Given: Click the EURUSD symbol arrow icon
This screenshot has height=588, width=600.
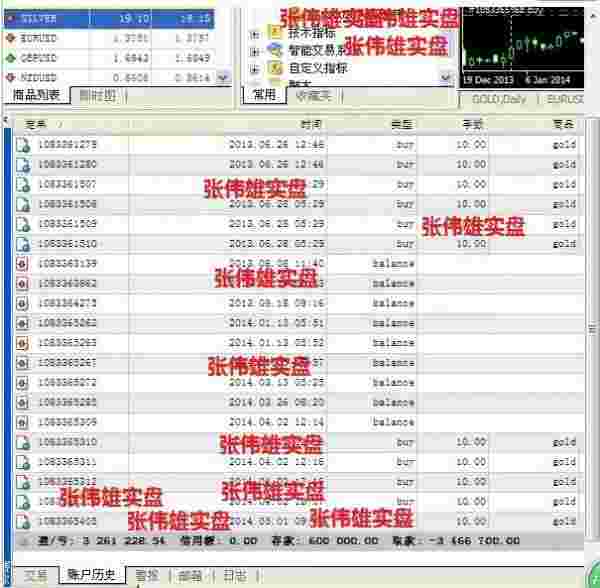Looking at the screenshot, I should (x=10, y=38).
